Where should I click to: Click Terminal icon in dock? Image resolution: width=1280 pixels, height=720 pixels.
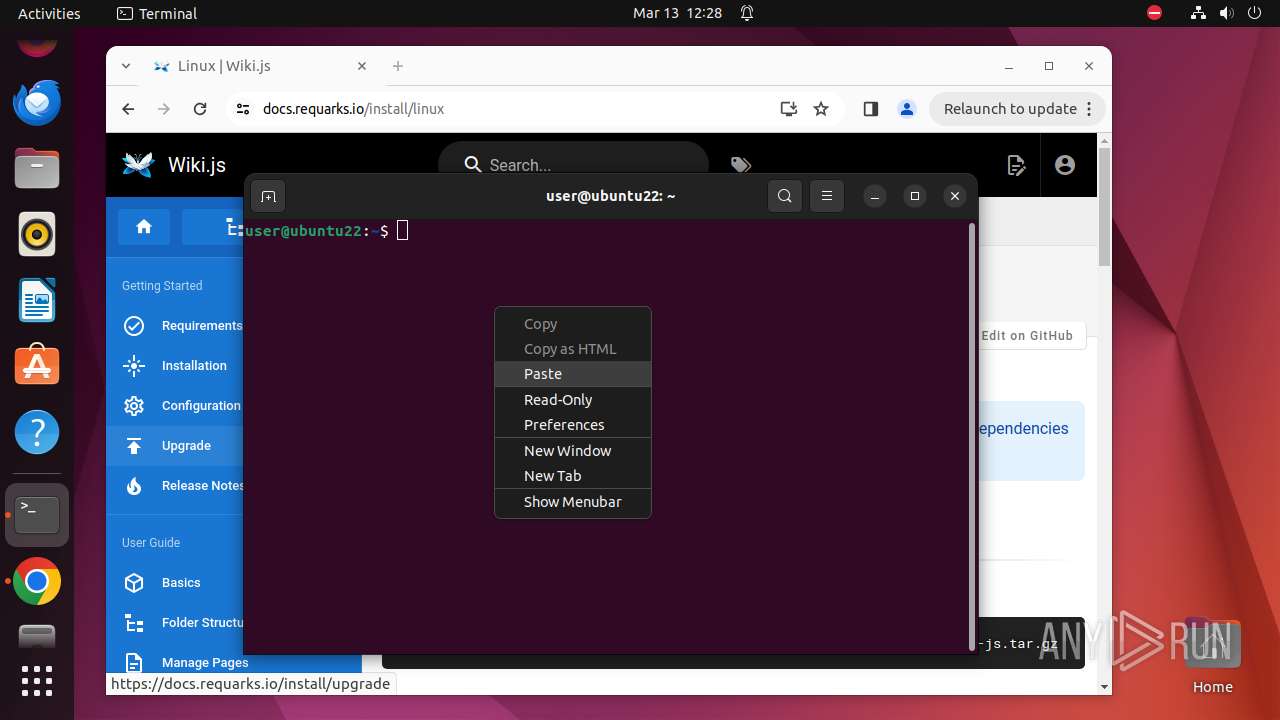point(37,515)
